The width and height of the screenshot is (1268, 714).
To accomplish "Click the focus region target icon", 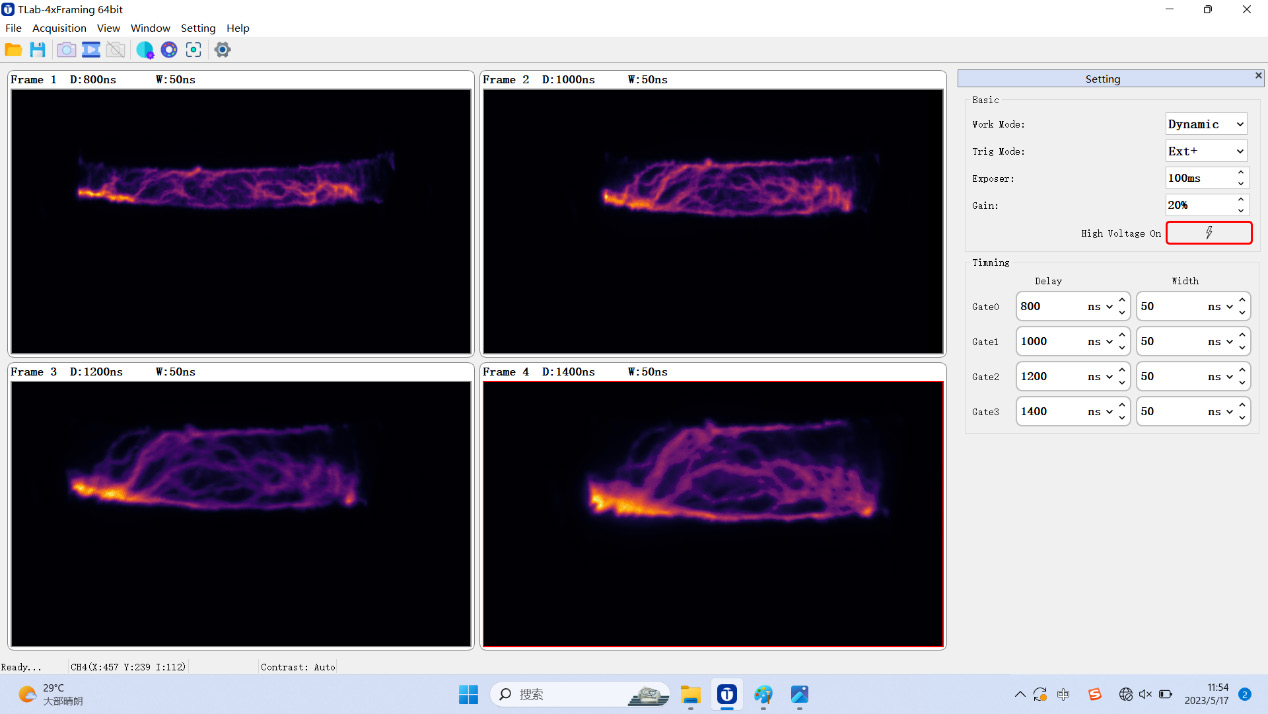I will pyautogui.click(x=194, y=50).
